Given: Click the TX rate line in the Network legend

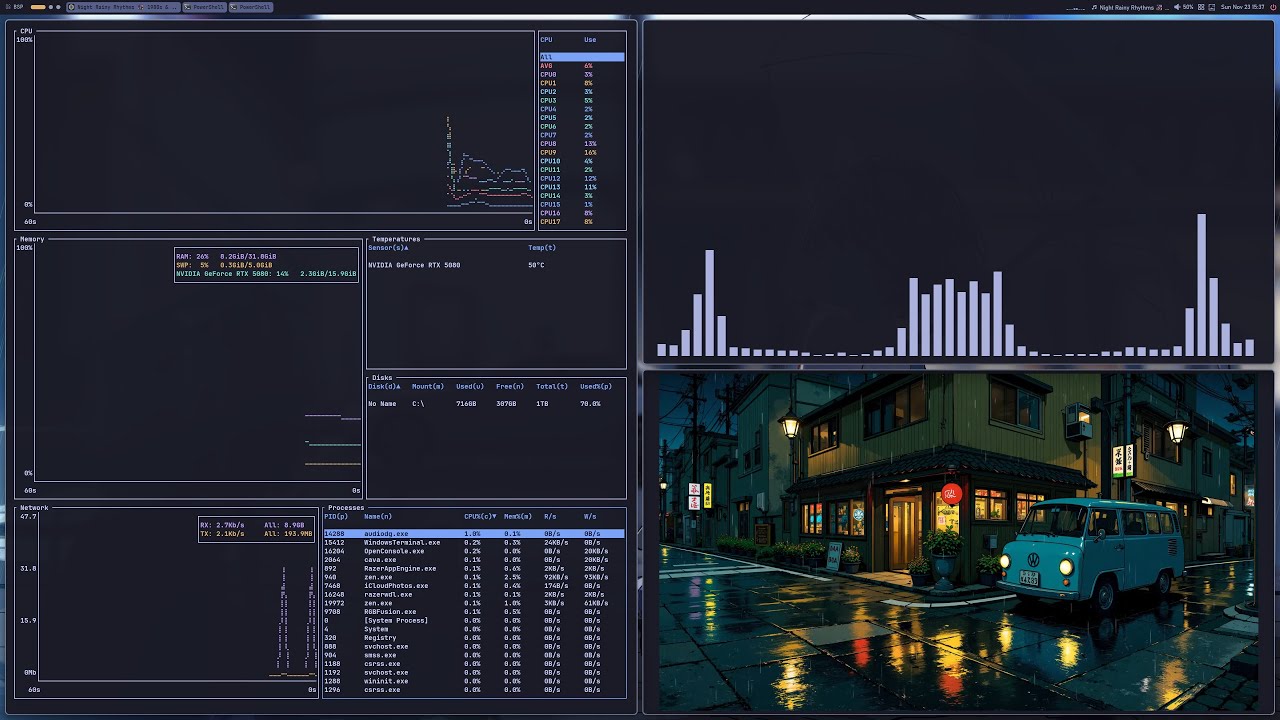Looking at the screenshot, I should coord(257,534).
